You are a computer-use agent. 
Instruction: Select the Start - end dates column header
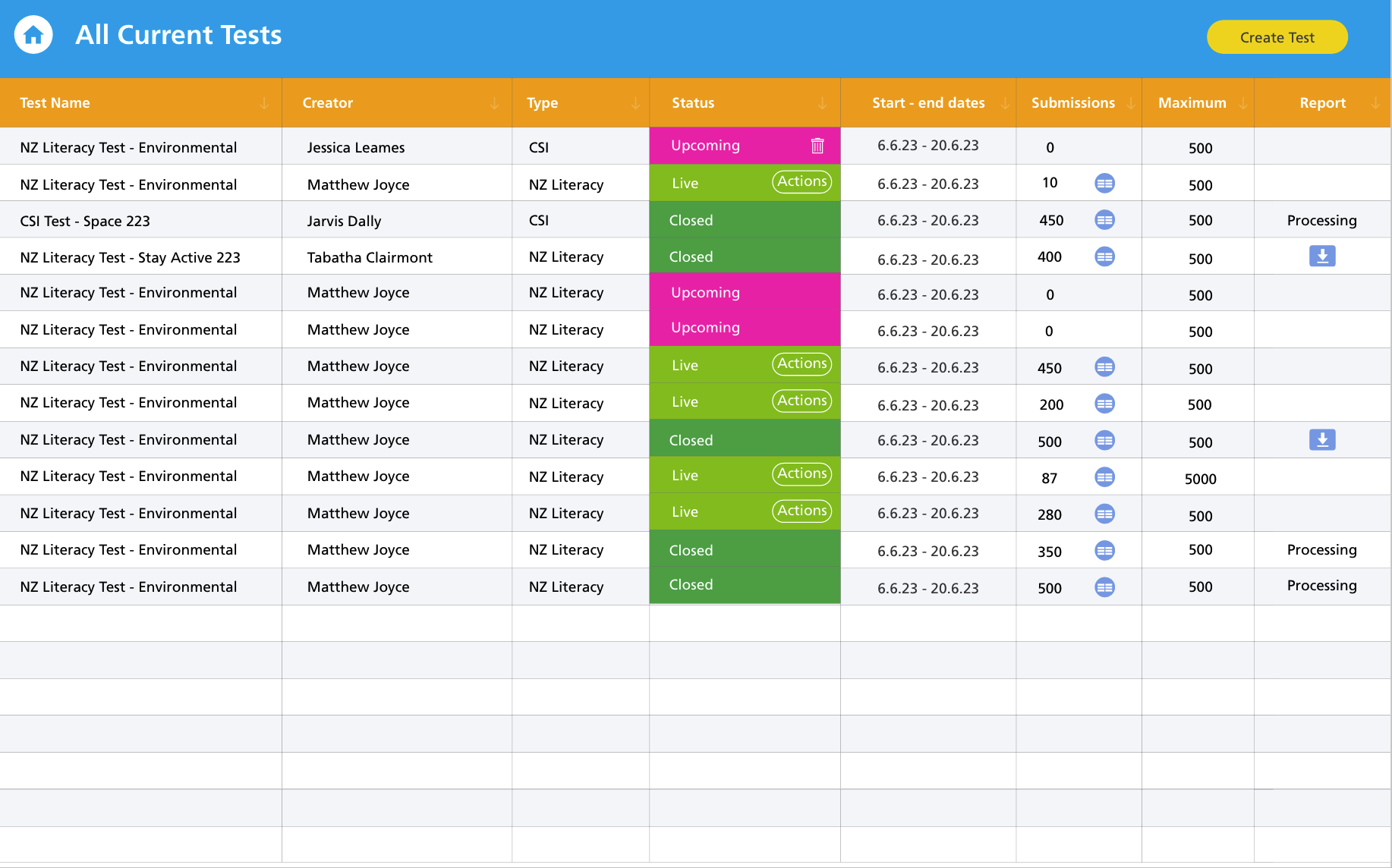(x=927, y=103)
